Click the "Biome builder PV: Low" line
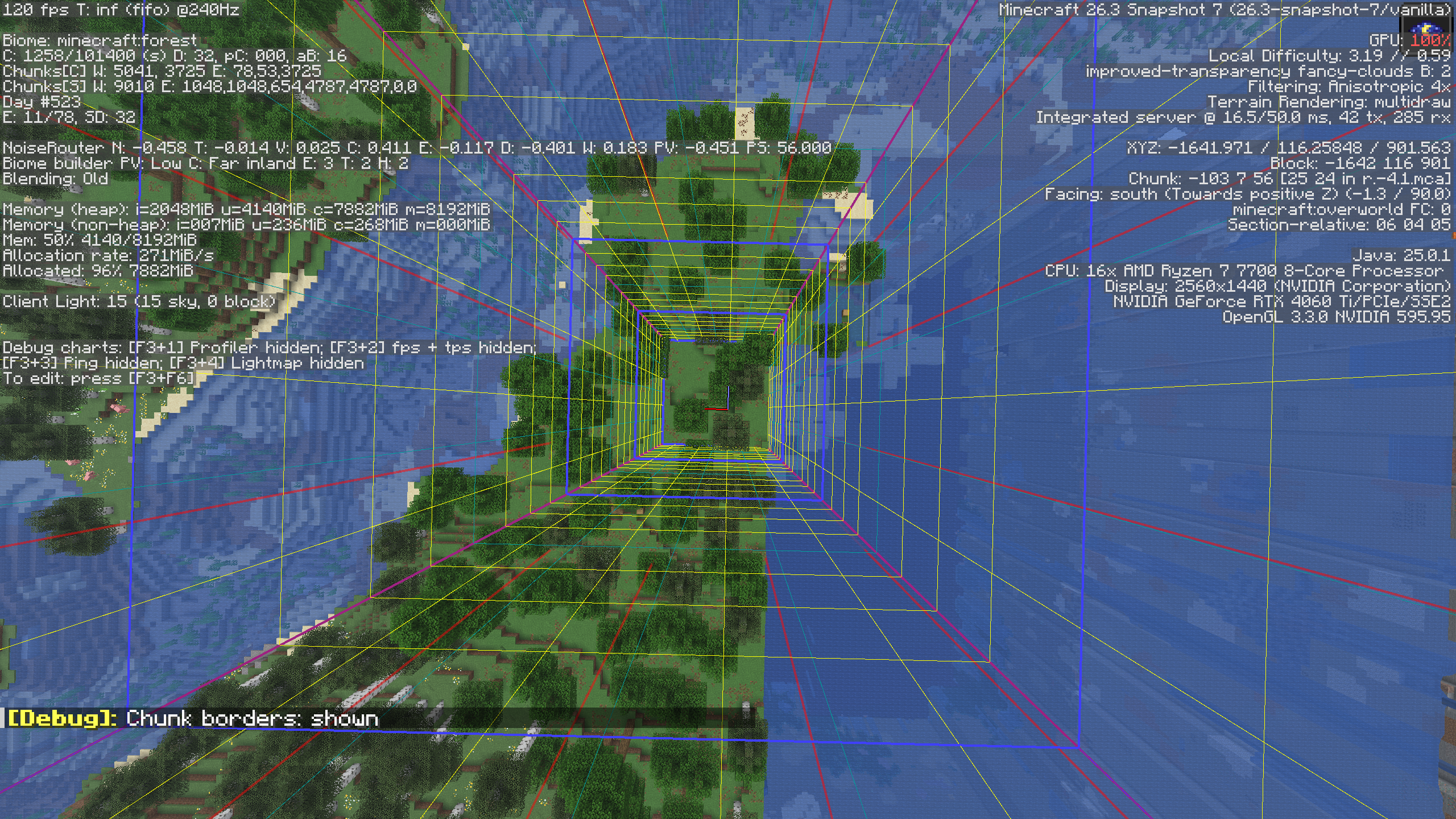Screen dimensions: 1456x819 [206, 163]
